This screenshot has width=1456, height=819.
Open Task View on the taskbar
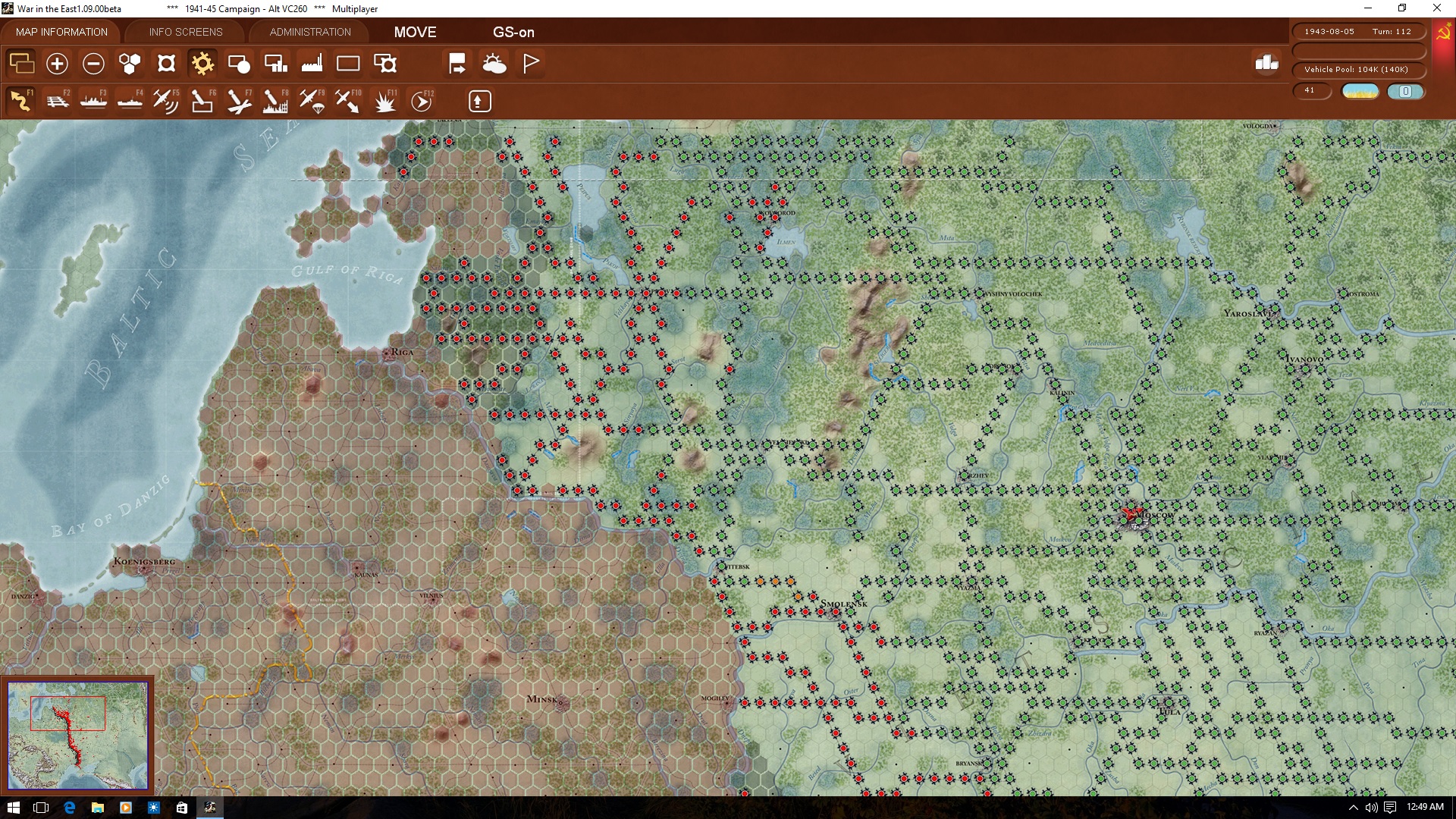pyautogui.click(x=41, y=808)
